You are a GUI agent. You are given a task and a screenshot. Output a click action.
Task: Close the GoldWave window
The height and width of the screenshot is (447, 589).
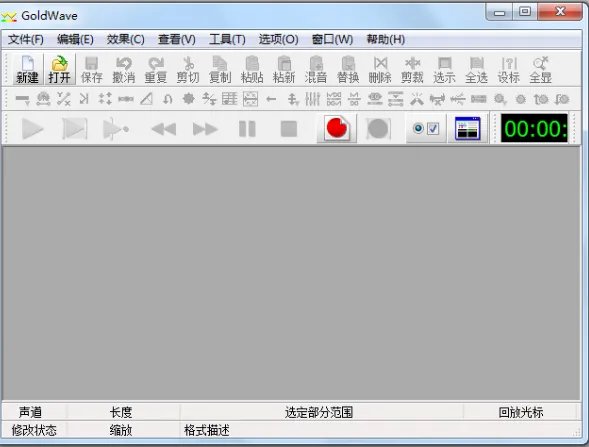coord(560,12)
